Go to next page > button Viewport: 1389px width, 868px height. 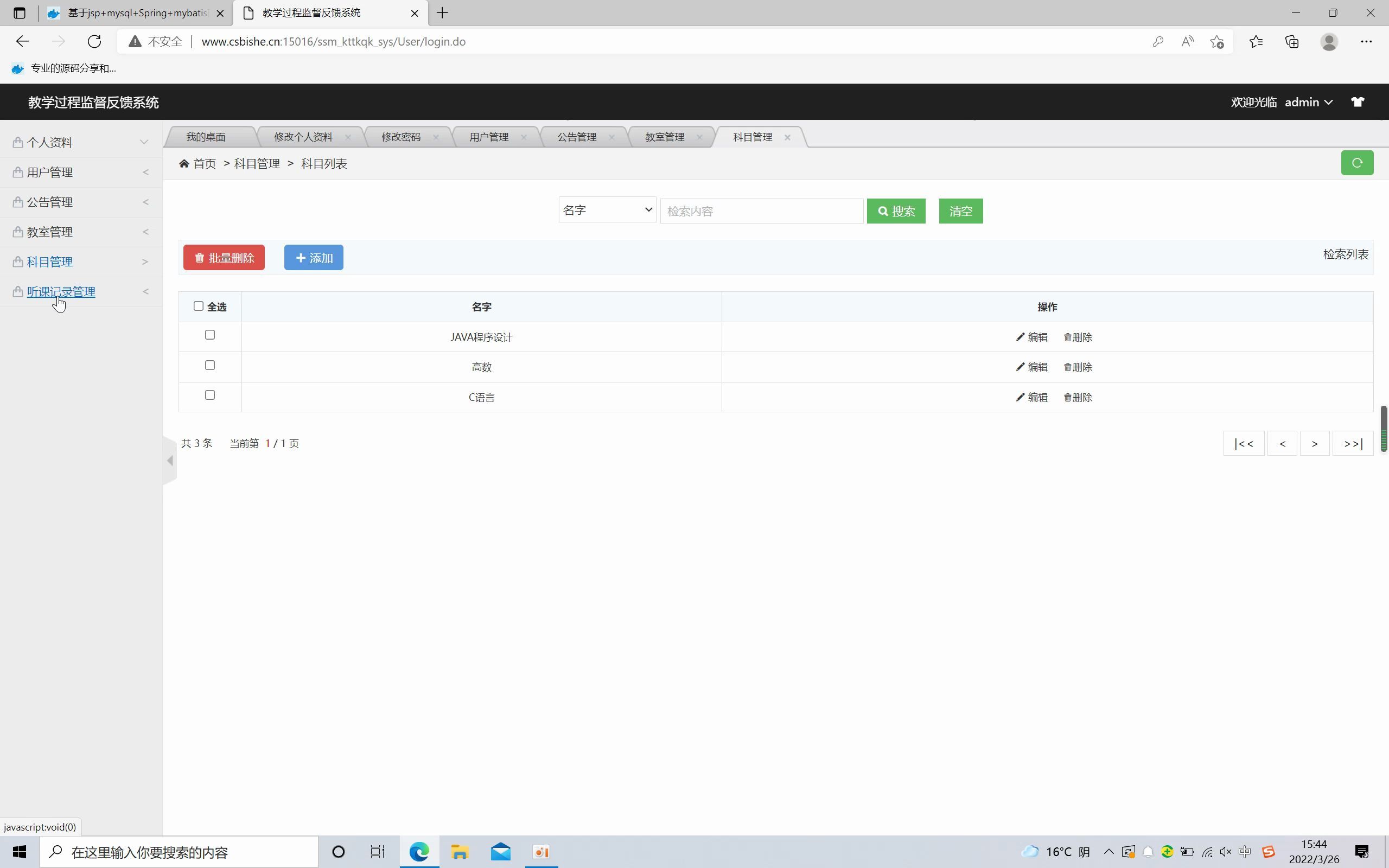1314,443
